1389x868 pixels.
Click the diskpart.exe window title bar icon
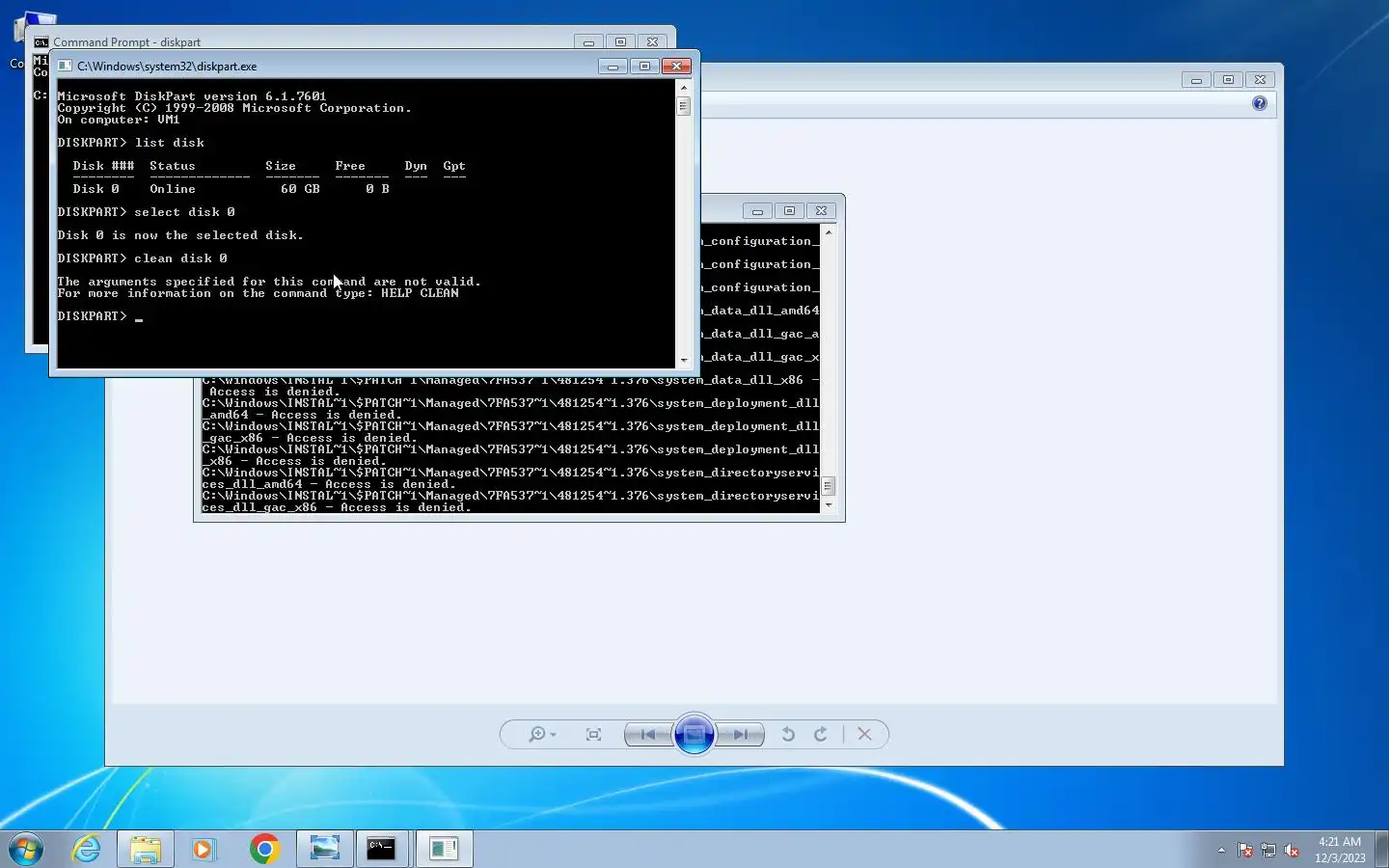point(65,67)
